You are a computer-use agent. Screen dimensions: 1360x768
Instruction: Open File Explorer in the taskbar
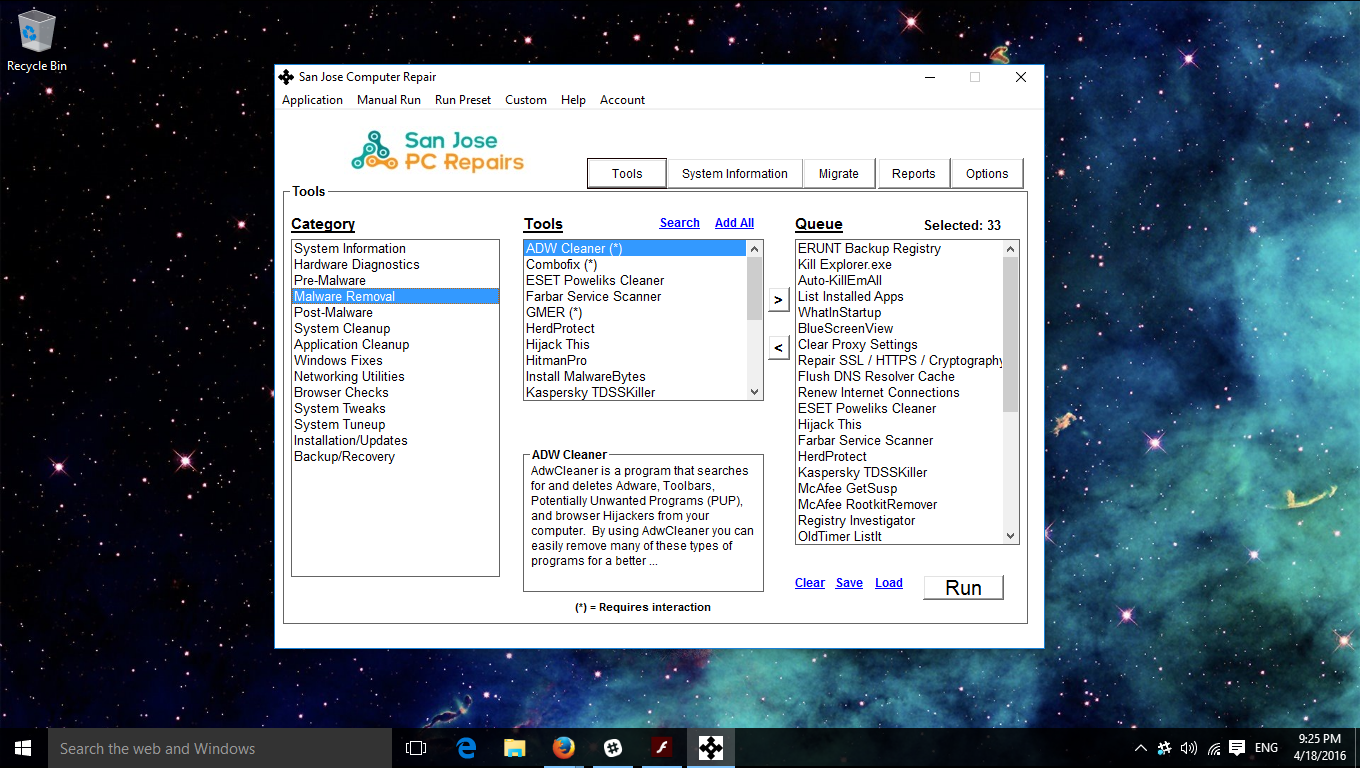click(x=515, y=748)
